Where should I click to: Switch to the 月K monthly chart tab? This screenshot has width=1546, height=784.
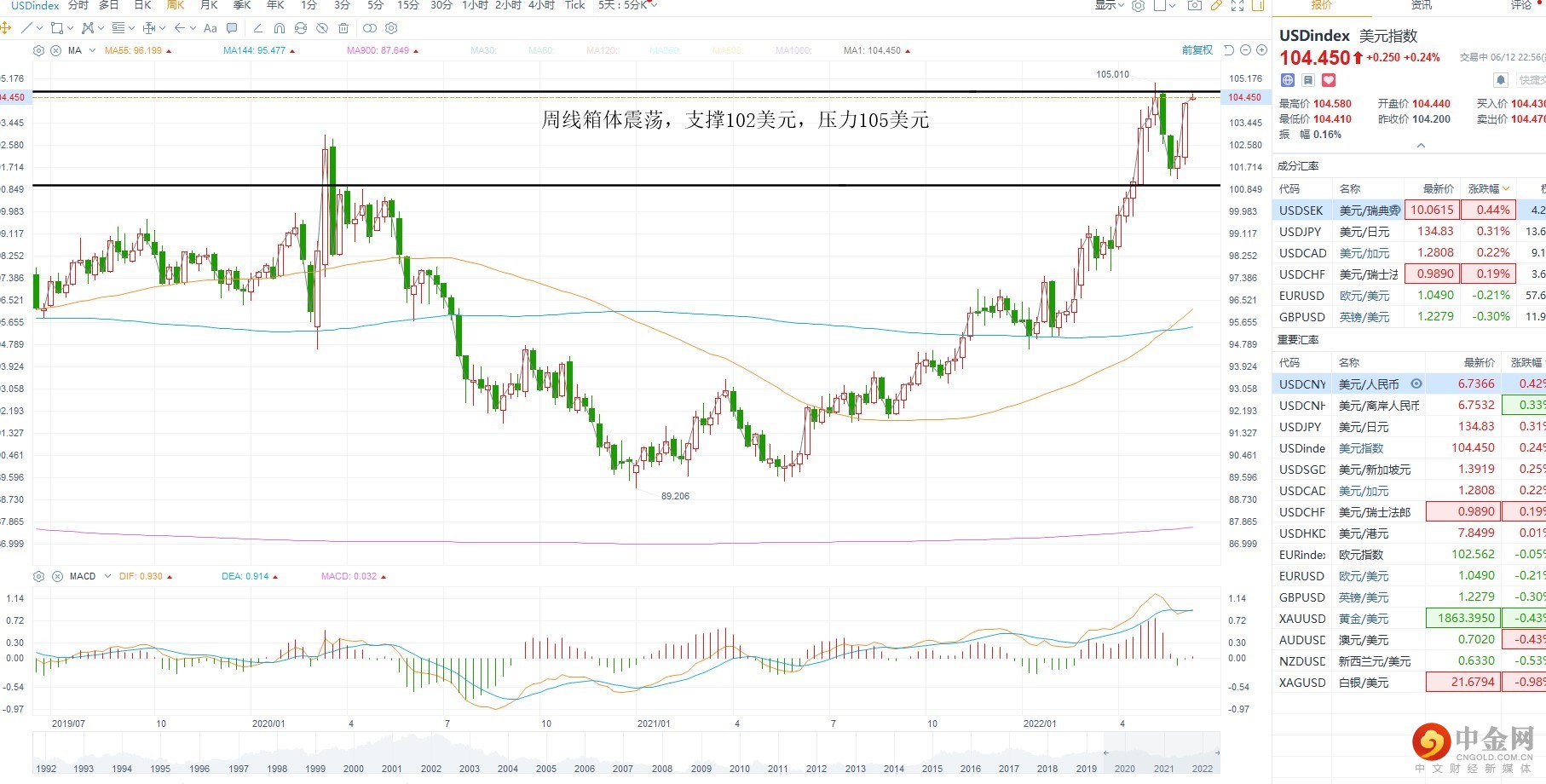click(x=209, y=5)
